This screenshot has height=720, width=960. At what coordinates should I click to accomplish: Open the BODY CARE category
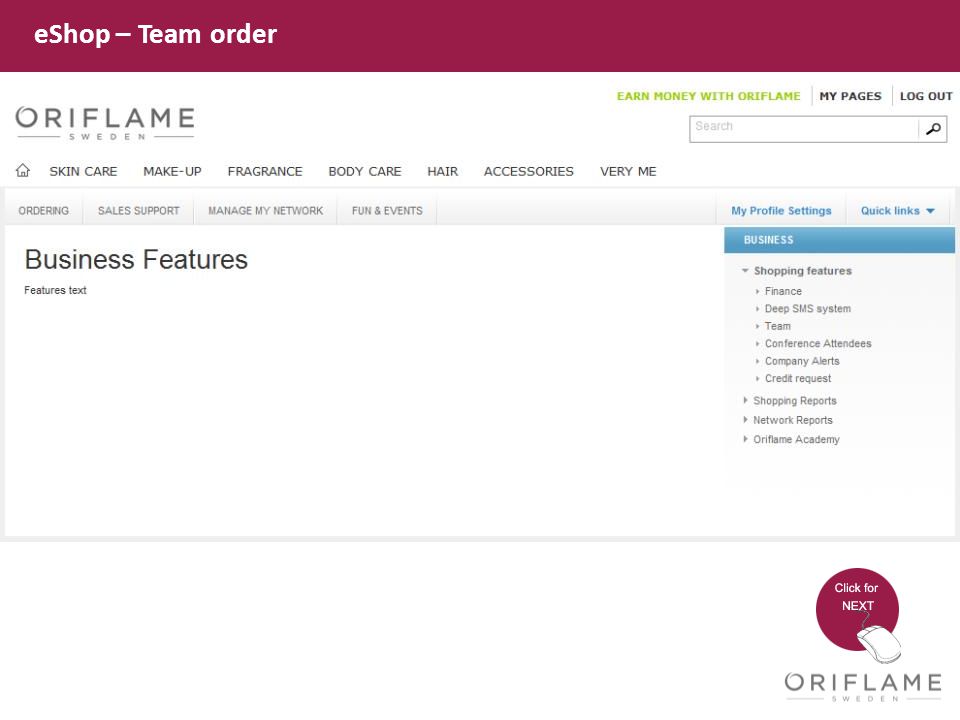point(365,171)
